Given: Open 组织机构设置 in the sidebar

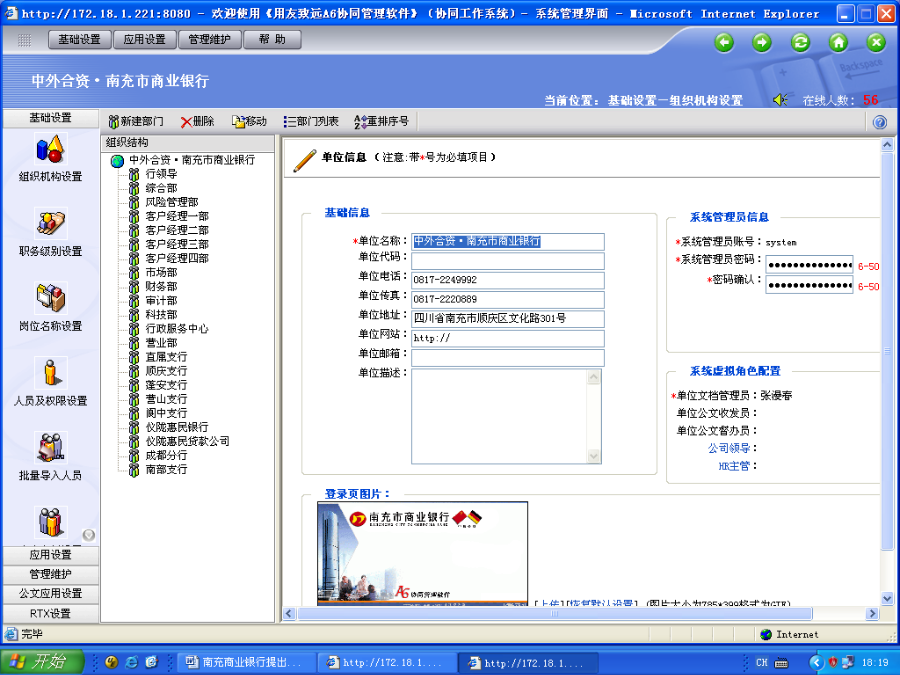Looking at the screenshot, I should click(51, 158).
